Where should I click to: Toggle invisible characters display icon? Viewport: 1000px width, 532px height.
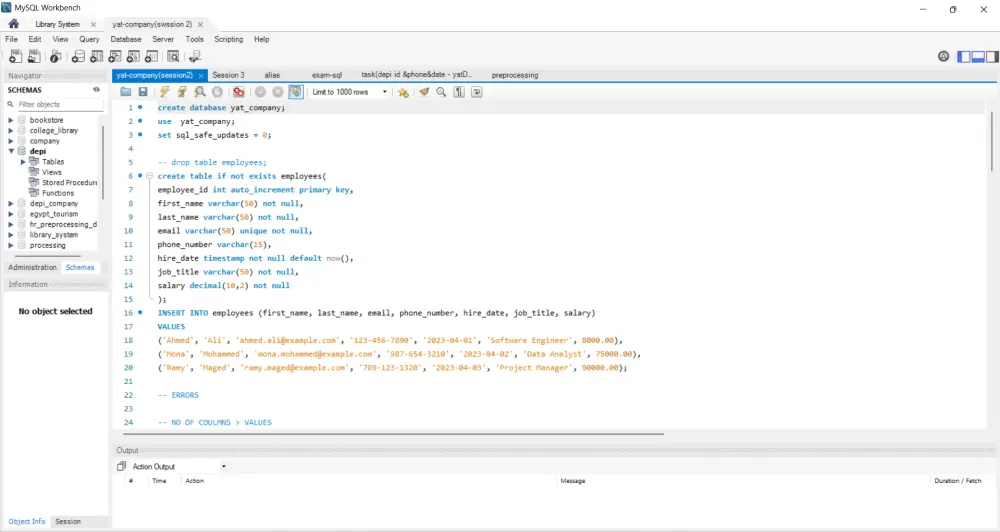click(x=459, y=92)
